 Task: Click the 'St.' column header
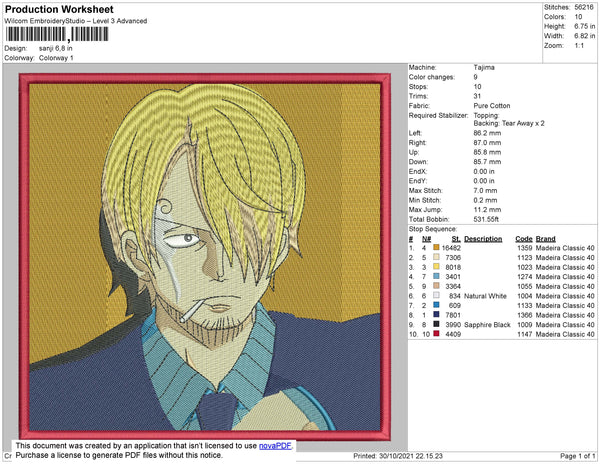tap(456, 239)
